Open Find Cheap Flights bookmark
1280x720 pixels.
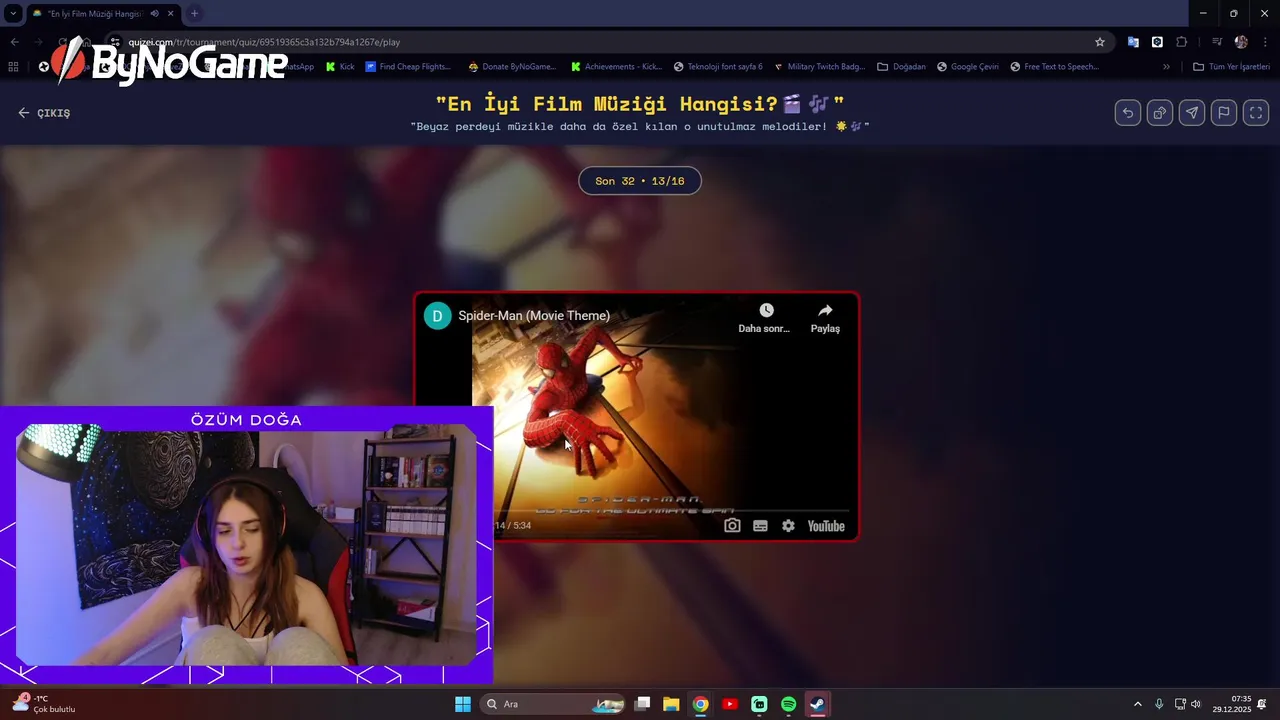pyautogui.click(x=408, y=67)
